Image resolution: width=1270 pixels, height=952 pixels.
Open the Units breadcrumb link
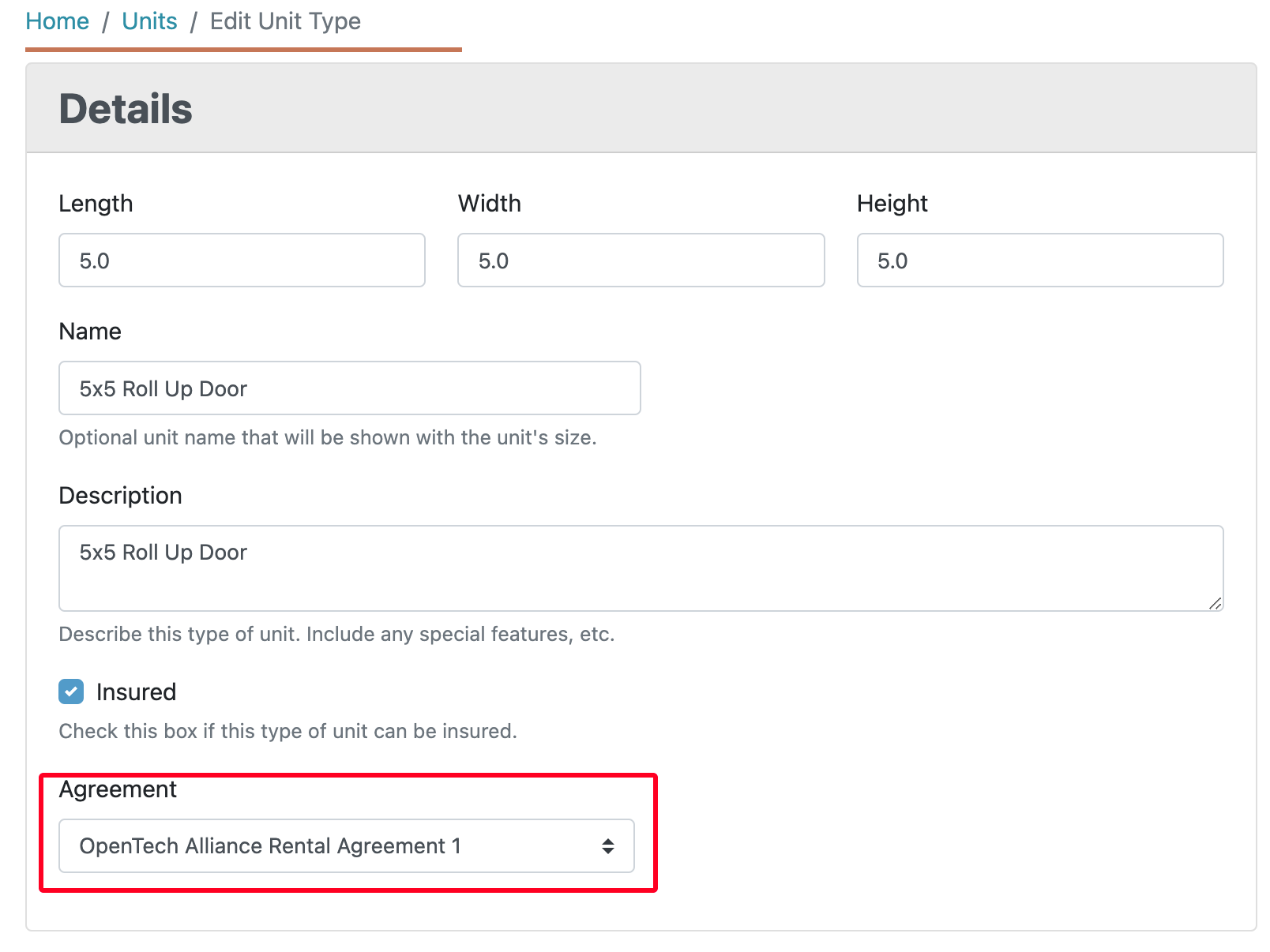click(x=149, y=21)
